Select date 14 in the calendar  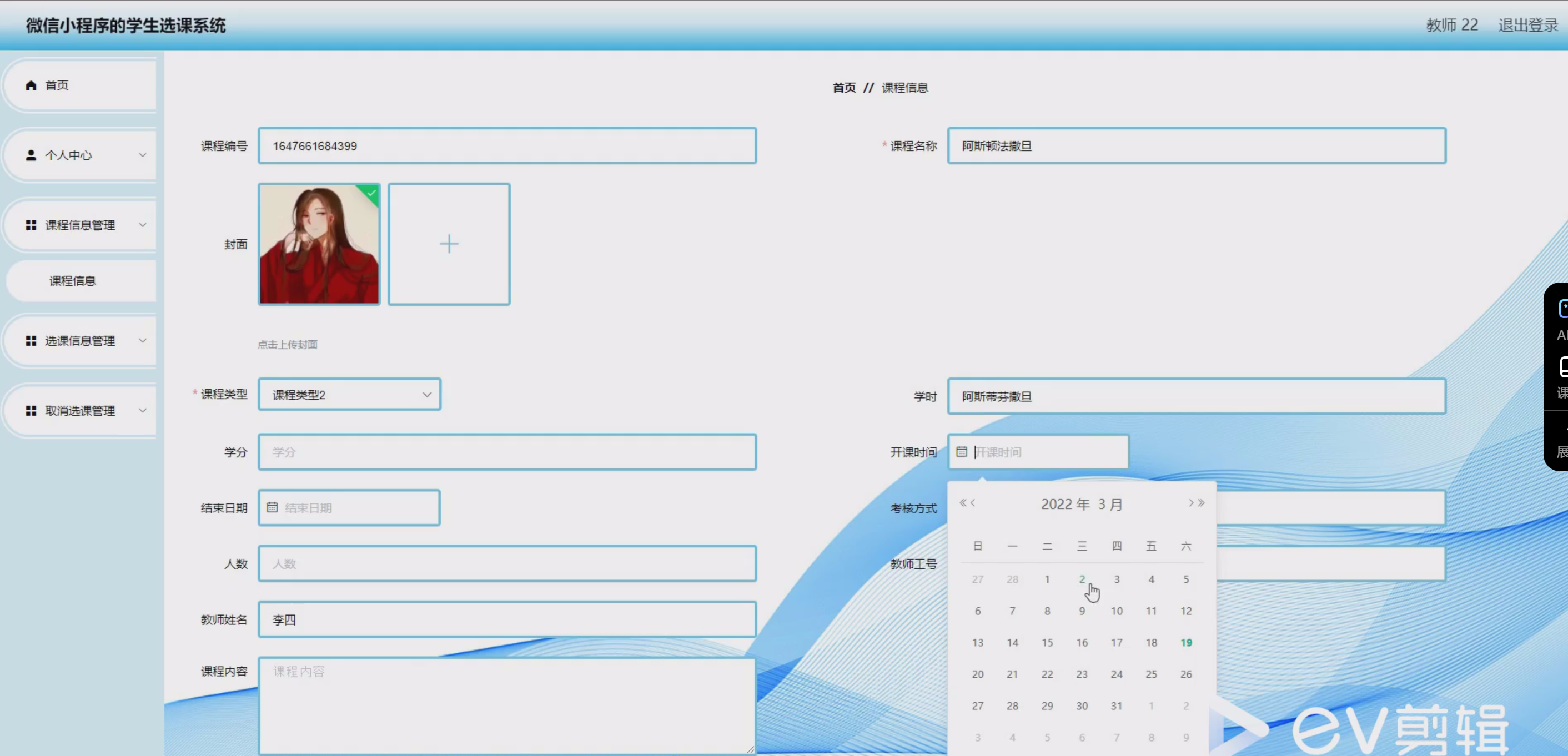(x=1012, y=643)
